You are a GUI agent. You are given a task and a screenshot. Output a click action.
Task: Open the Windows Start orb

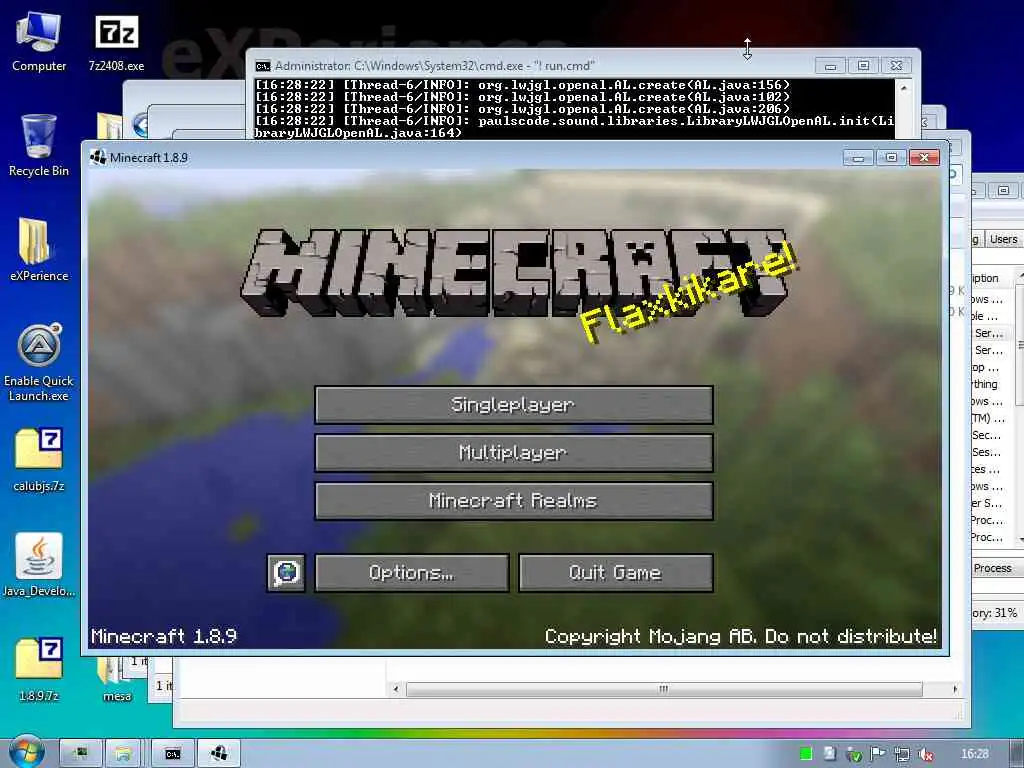tap(25, 752)
